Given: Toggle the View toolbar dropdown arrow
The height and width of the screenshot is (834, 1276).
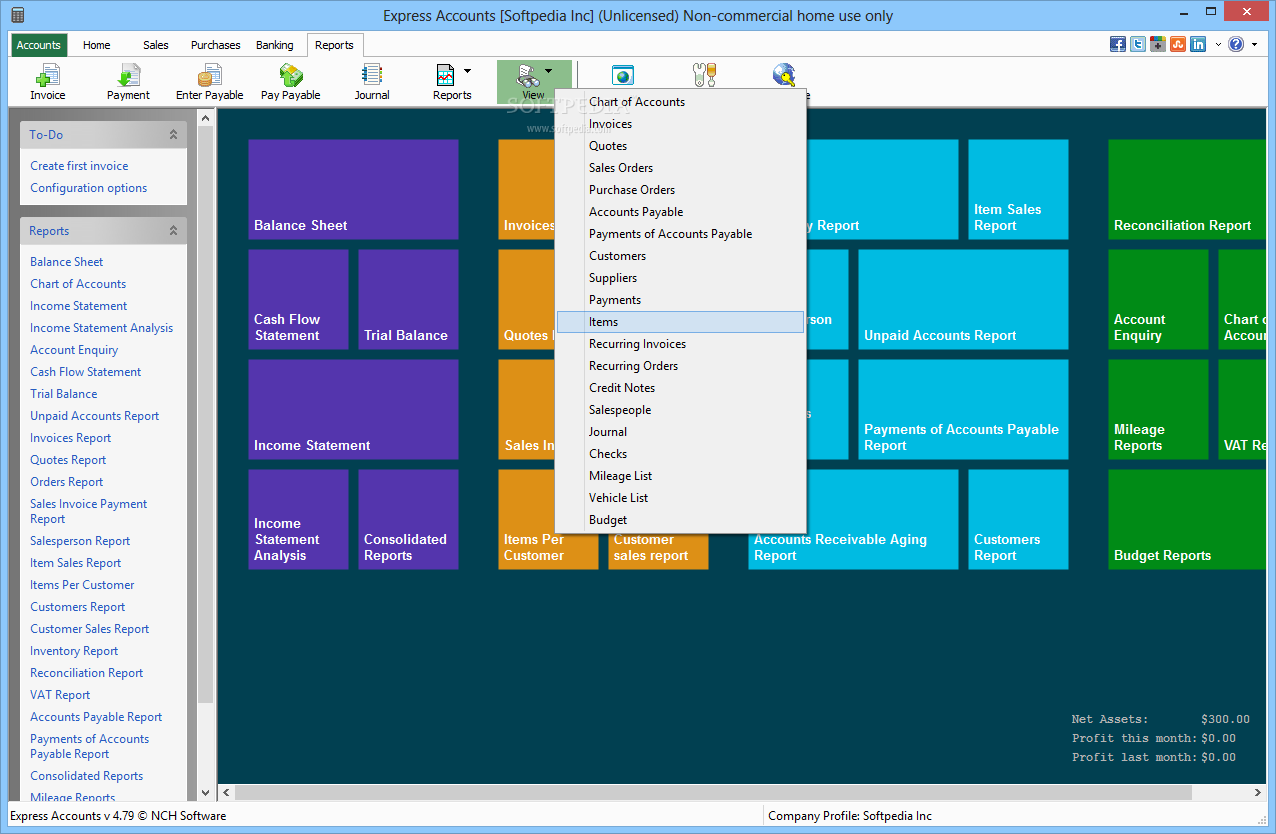Looking at the screenshot, I should tap(549, 71).
